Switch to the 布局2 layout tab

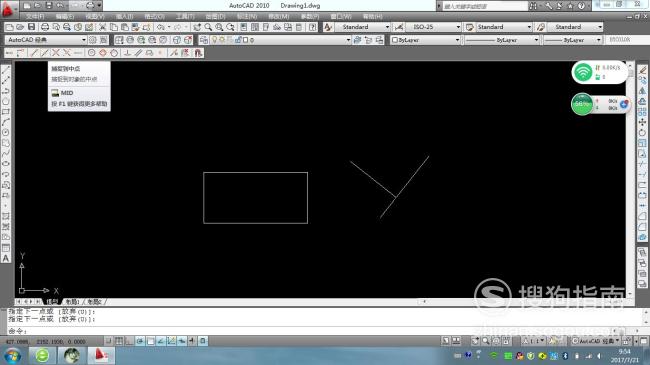point(95,302)
